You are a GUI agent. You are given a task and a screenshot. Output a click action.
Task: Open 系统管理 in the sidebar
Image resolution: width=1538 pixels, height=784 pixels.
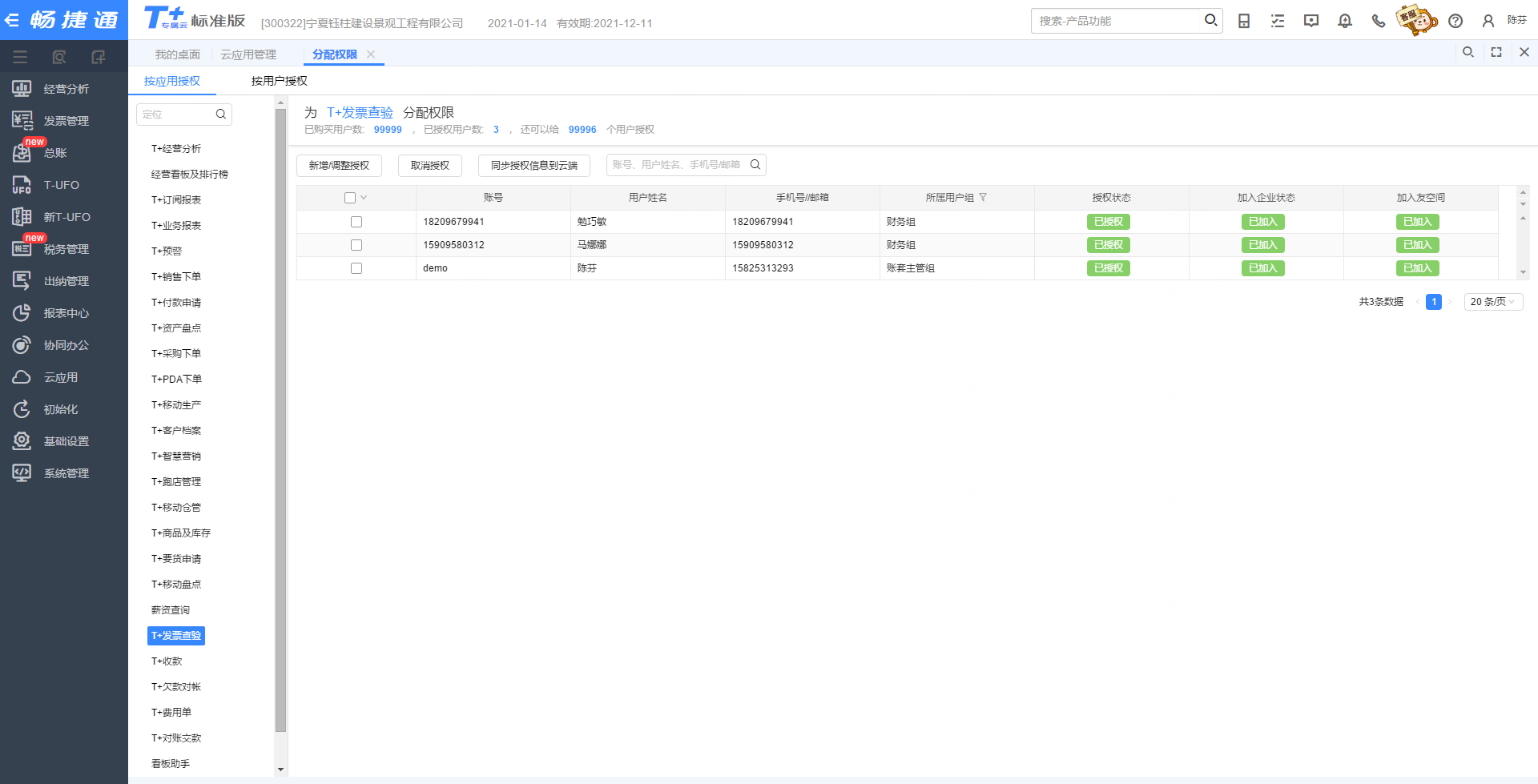66,473
